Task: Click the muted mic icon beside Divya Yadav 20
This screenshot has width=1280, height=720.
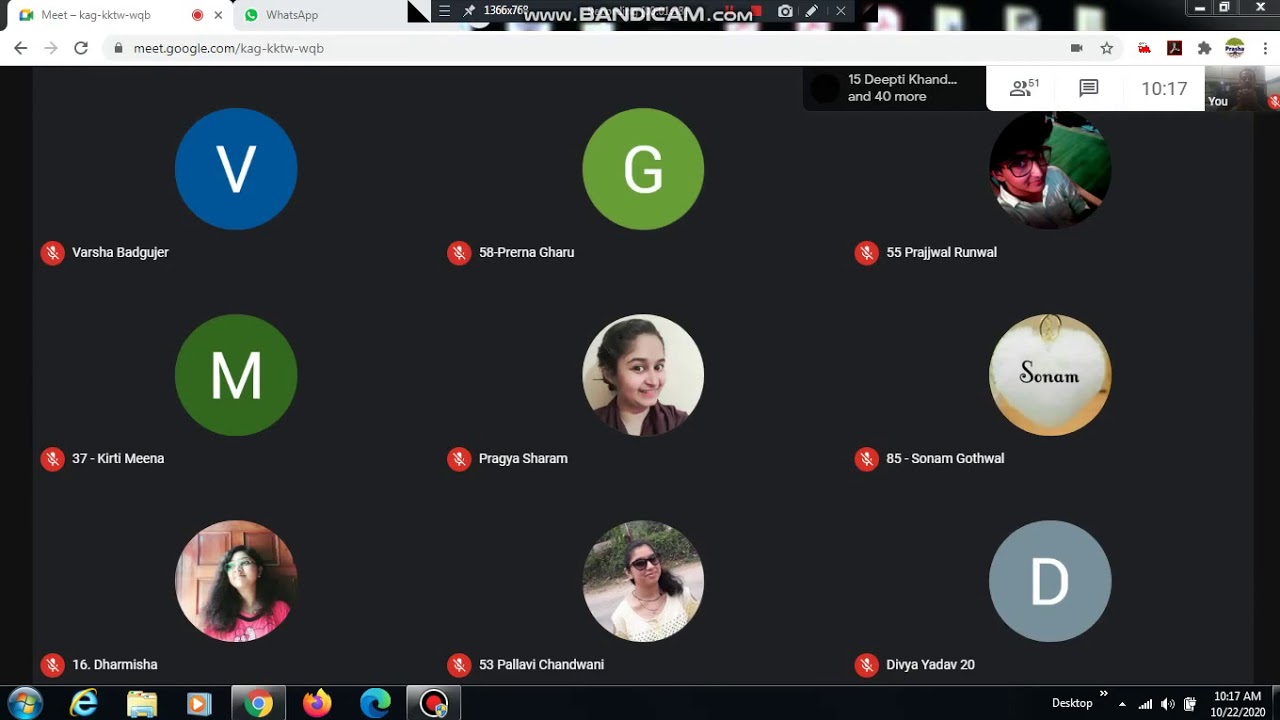Action: (866, 665)
